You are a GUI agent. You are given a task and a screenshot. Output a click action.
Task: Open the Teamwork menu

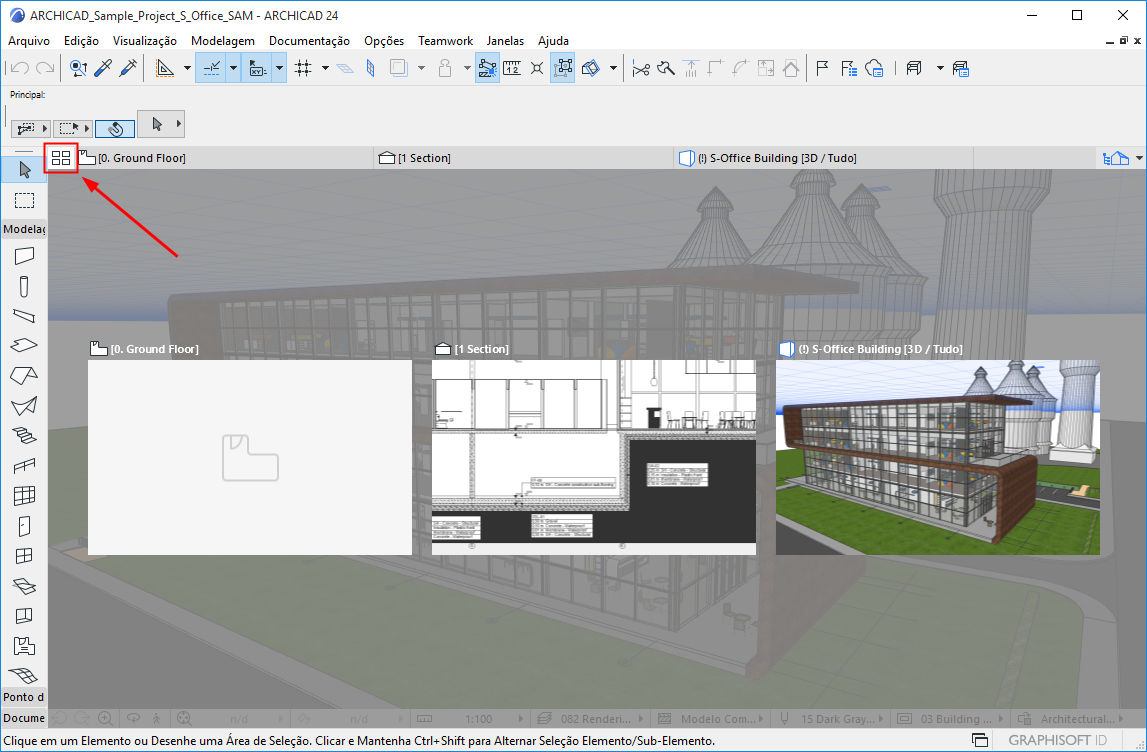click(x=445, y=41)
